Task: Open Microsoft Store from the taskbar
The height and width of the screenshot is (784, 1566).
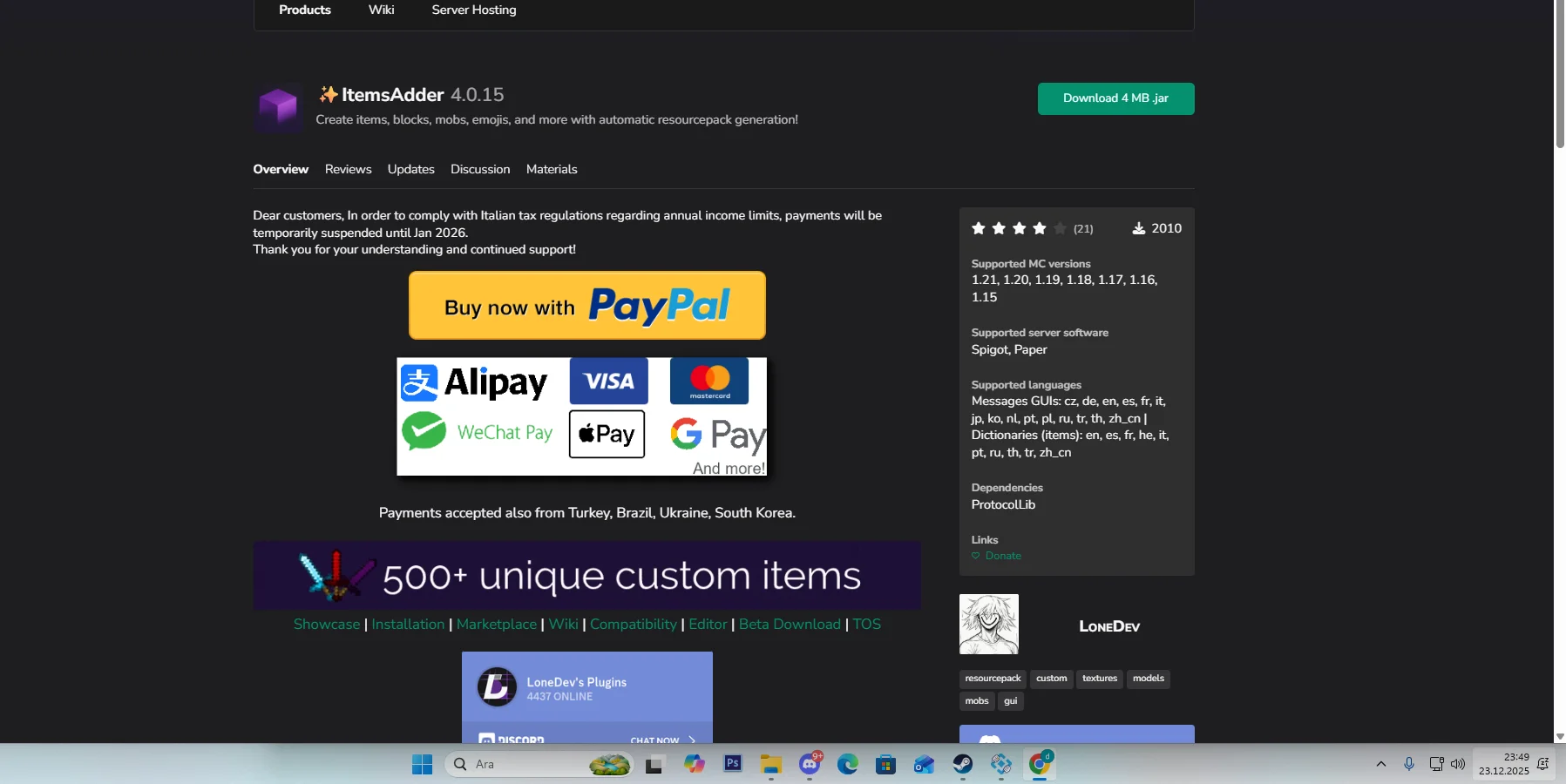Action: 885,764
